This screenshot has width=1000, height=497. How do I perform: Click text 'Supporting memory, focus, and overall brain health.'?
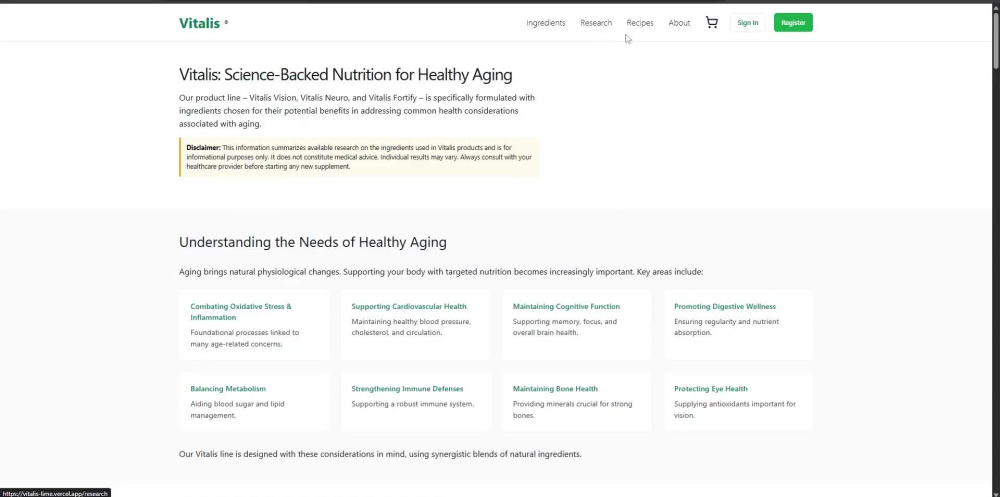click(x=565, y=327)
